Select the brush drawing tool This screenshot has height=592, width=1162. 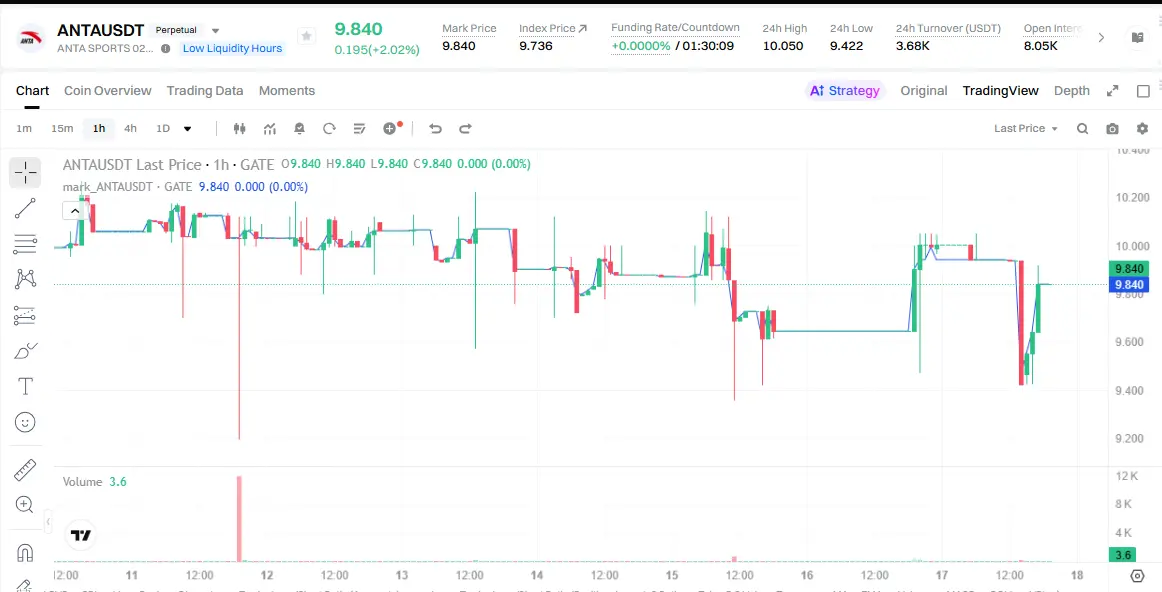[25, 350]
